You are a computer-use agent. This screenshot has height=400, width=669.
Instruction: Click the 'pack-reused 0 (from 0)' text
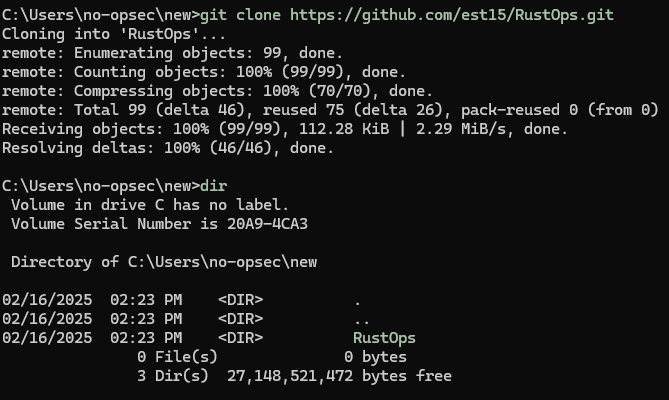click(559, 110)
